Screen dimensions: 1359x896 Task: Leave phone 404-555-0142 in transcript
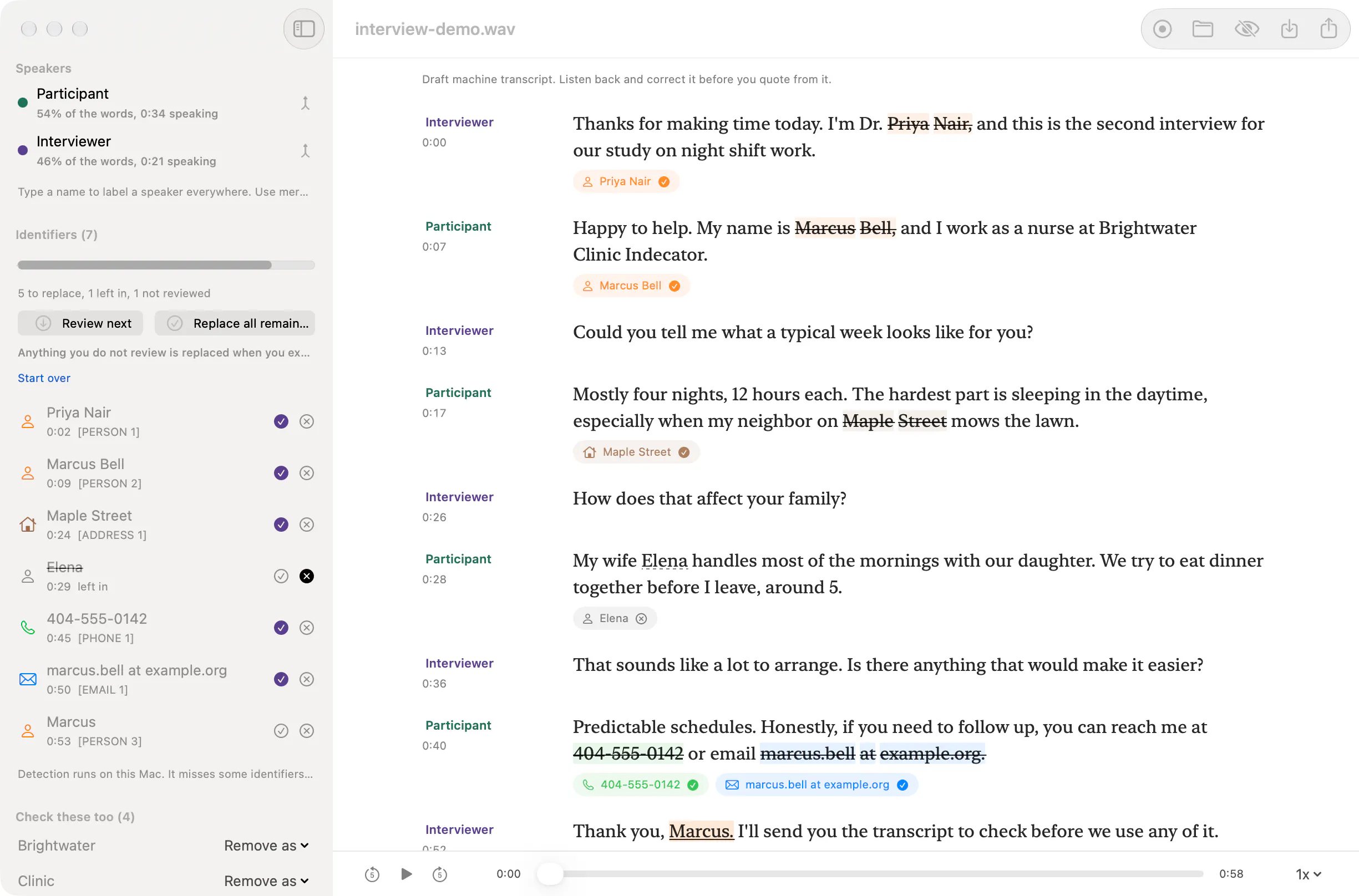point(306,628)
